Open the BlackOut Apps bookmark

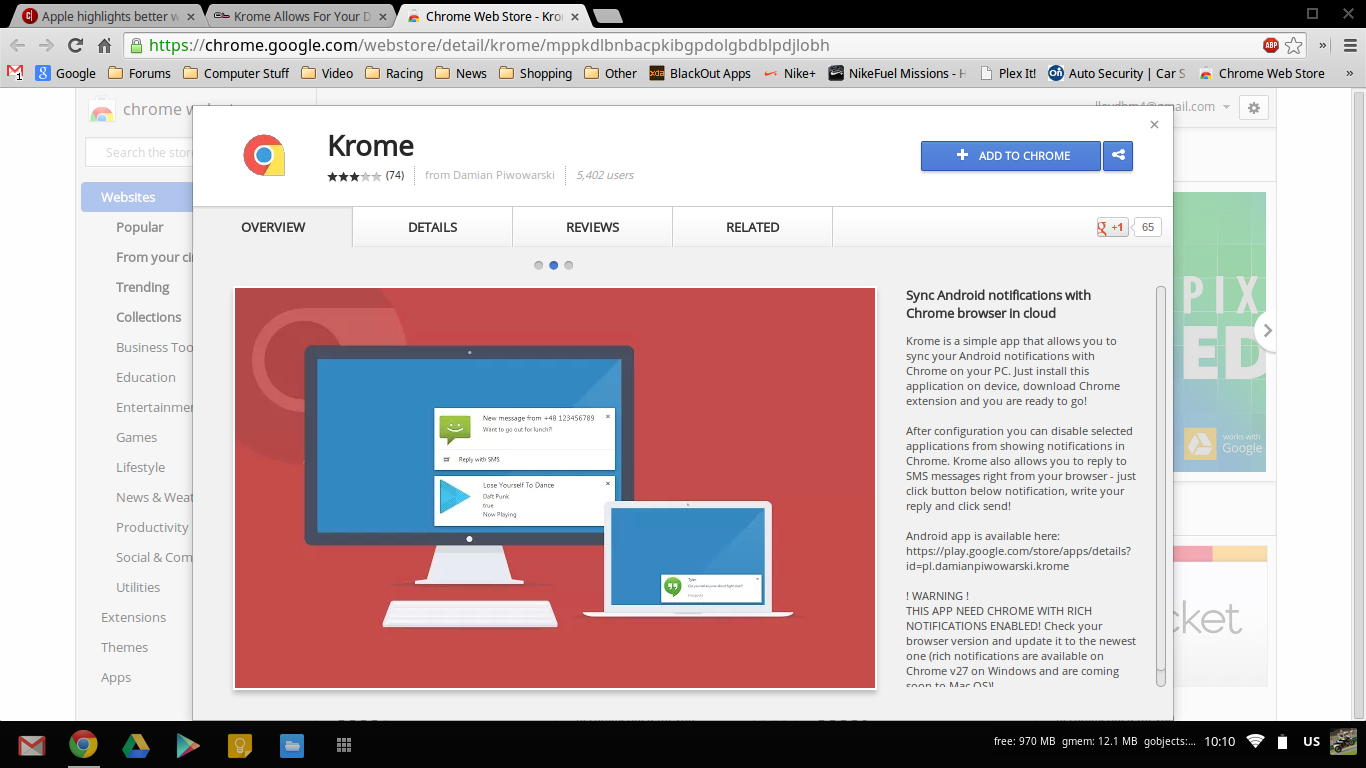click(x=700, y=73)
